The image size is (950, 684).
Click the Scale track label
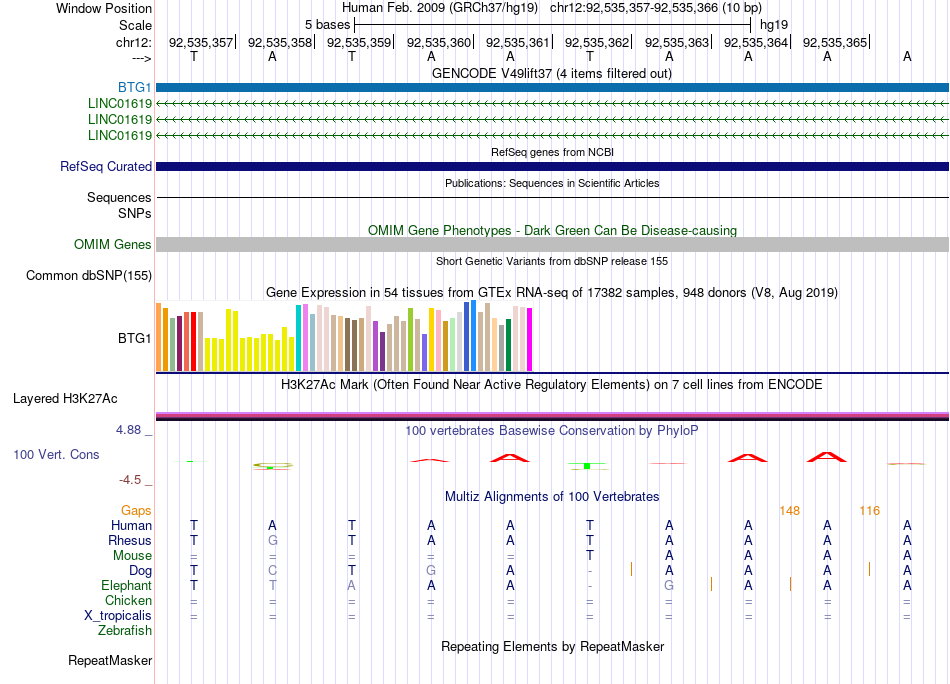135,25
